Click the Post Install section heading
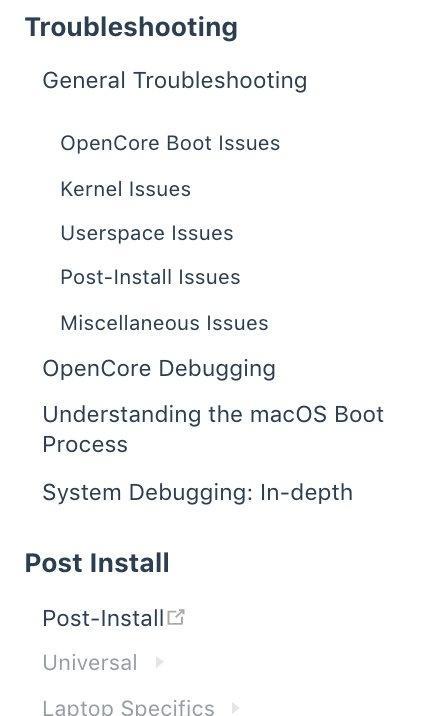Screen dimensions: 448x716 (x=97, y=563)
